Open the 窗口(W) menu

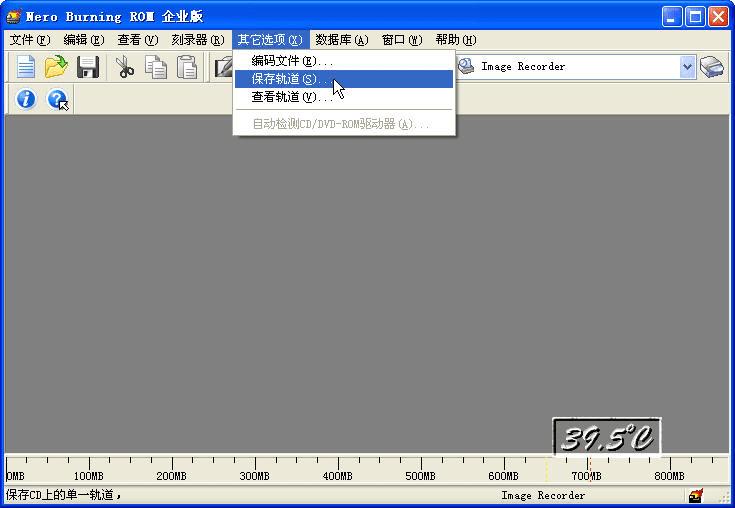coord(402,40)
